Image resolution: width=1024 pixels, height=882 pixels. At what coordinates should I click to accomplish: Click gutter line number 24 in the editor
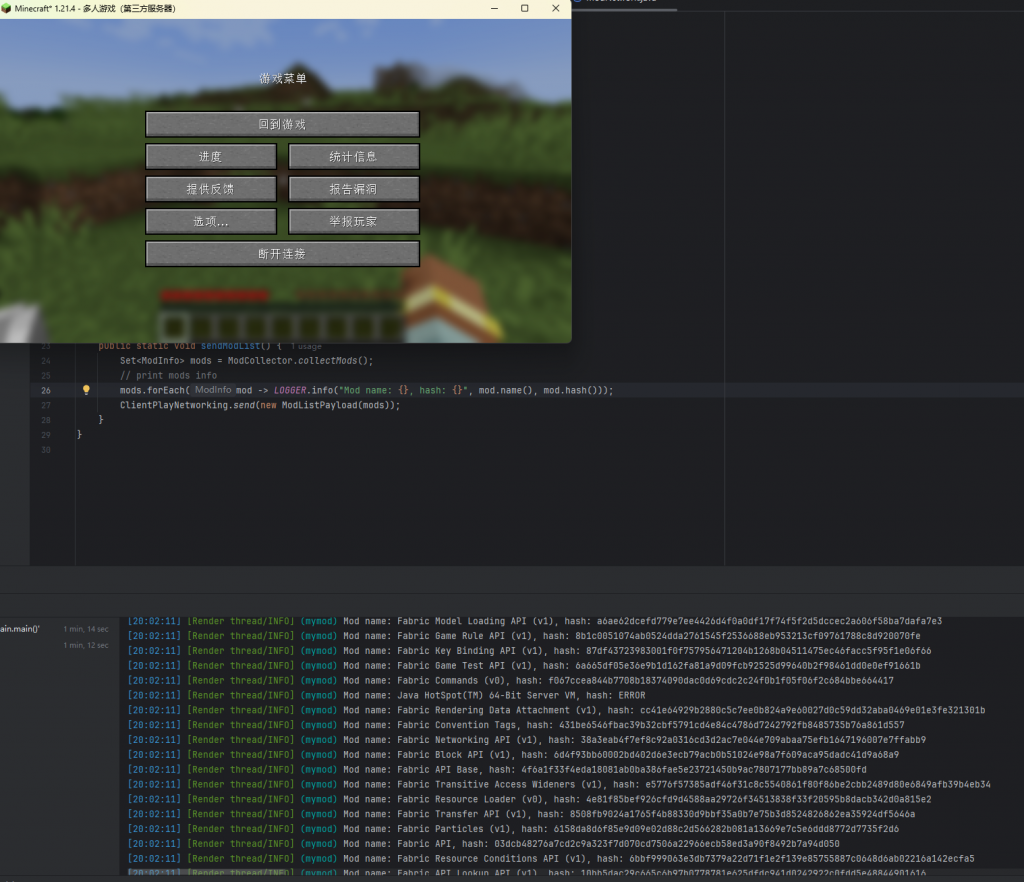[46, 361]
